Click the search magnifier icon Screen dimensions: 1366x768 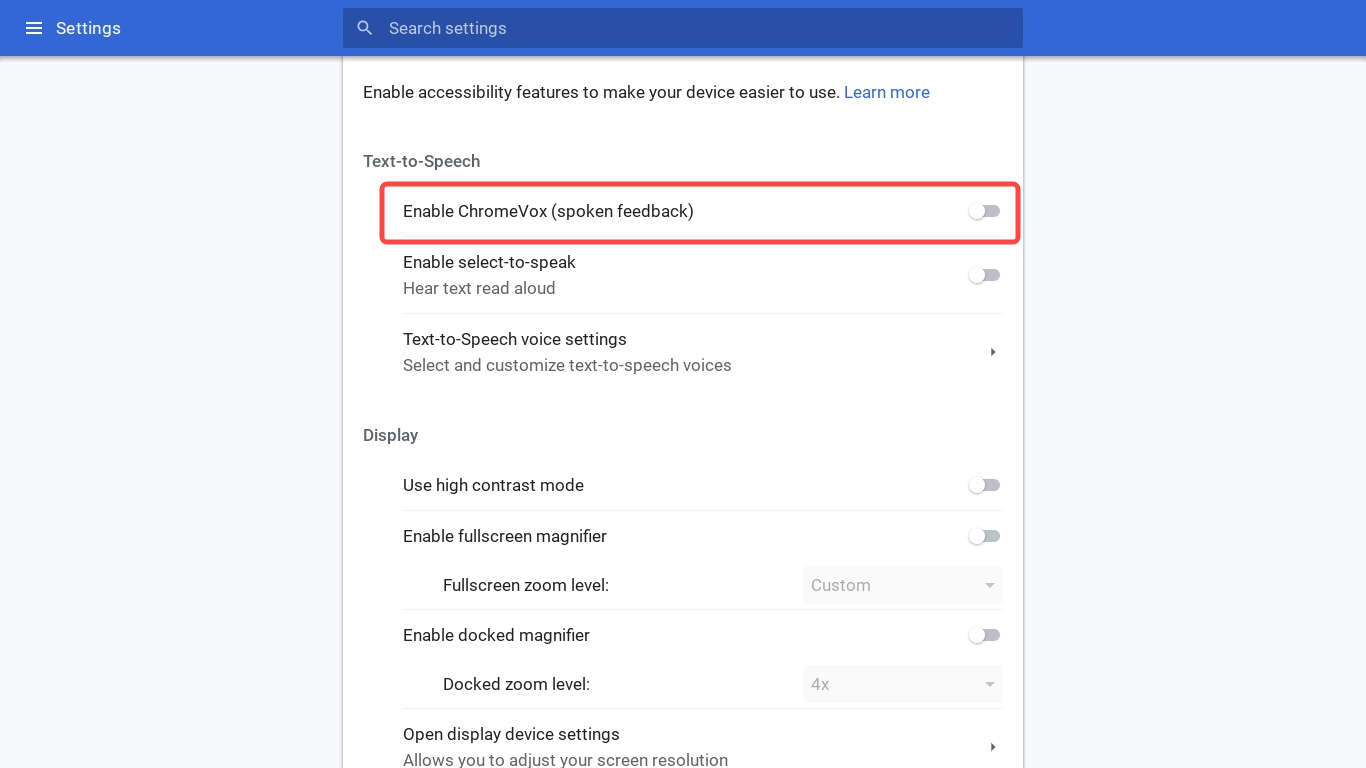pos(364,28)
